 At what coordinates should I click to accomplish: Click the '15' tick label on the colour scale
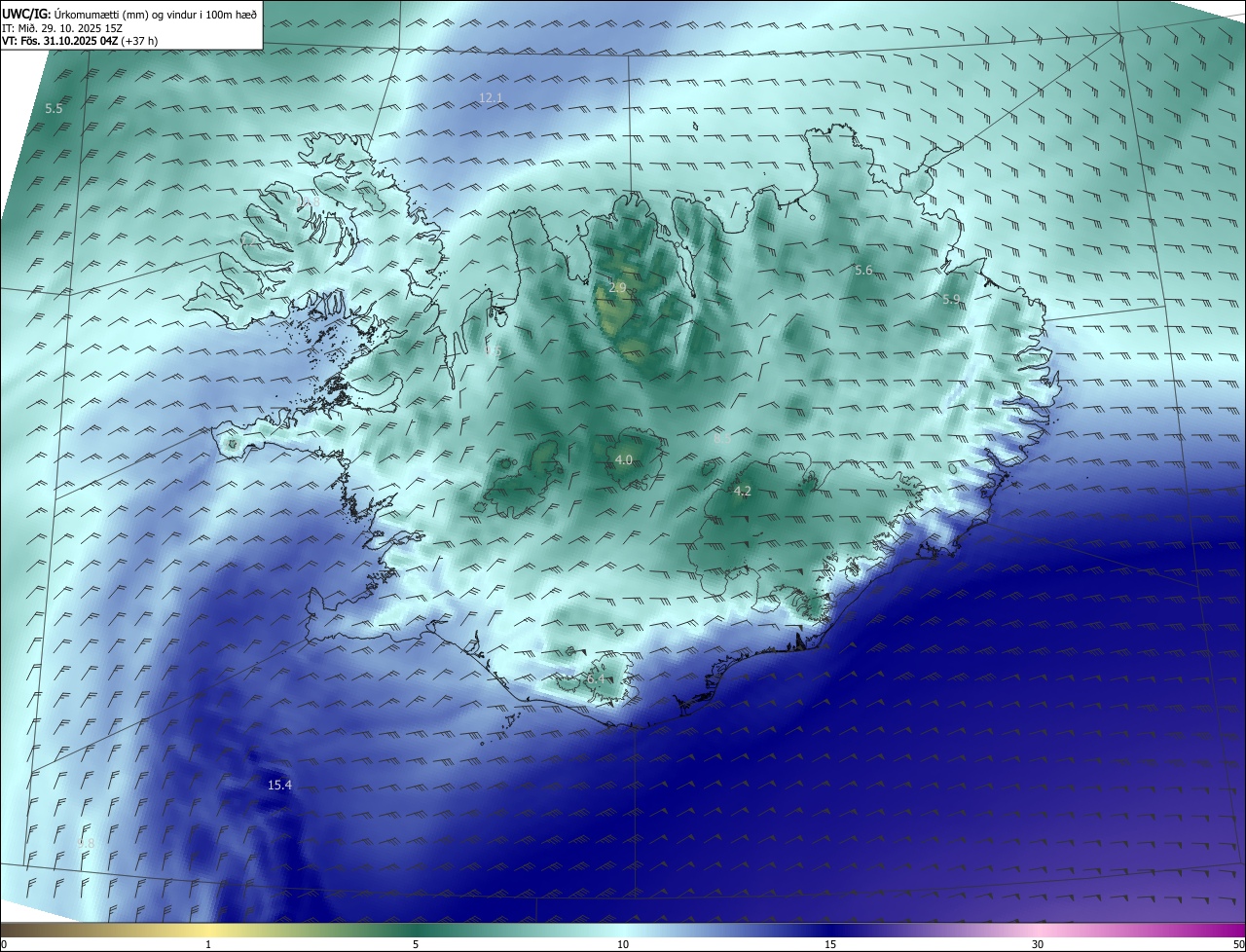point(830,944)
